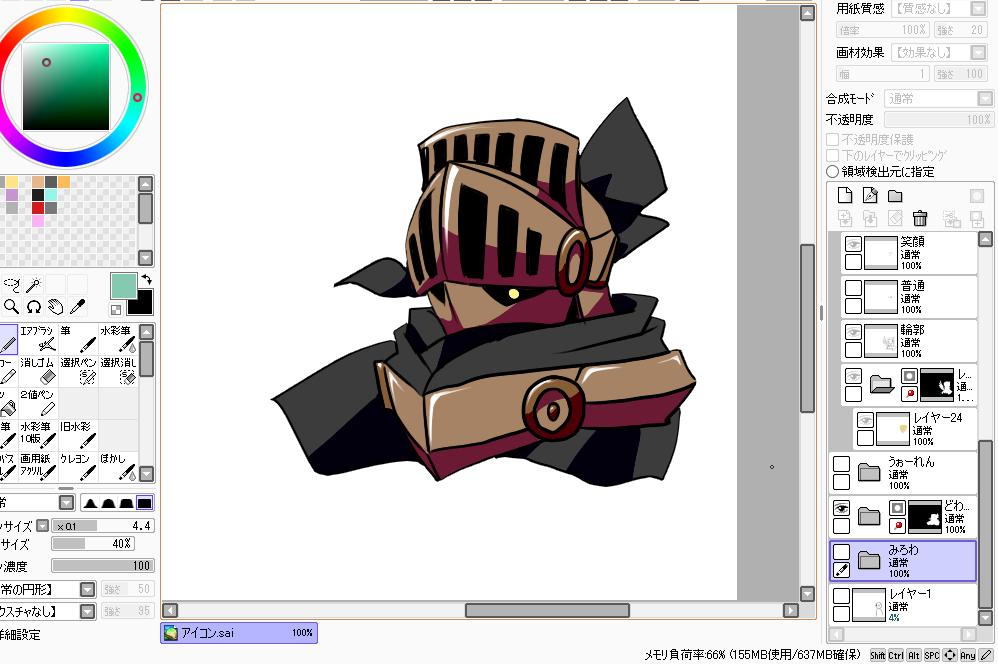Viewport: 998px width, 664px height.
Task: Select the Lasso selection tool
Action: coord(10,285)
